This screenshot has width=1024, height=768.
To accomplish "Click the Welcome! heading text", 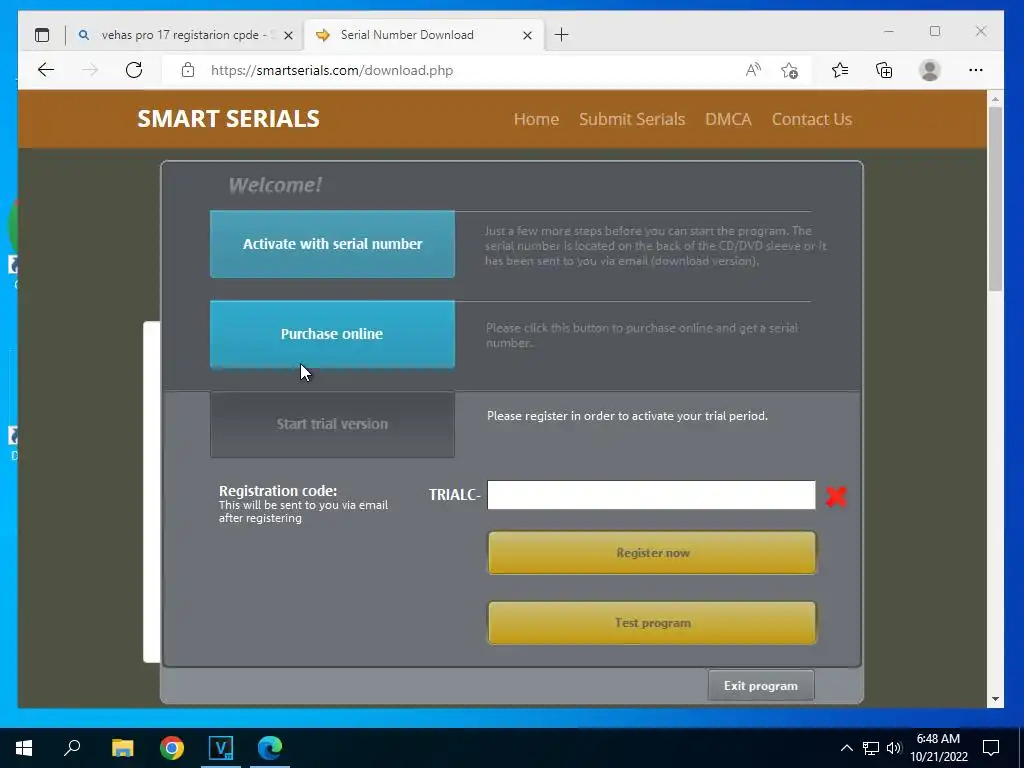I will point(275,185).
